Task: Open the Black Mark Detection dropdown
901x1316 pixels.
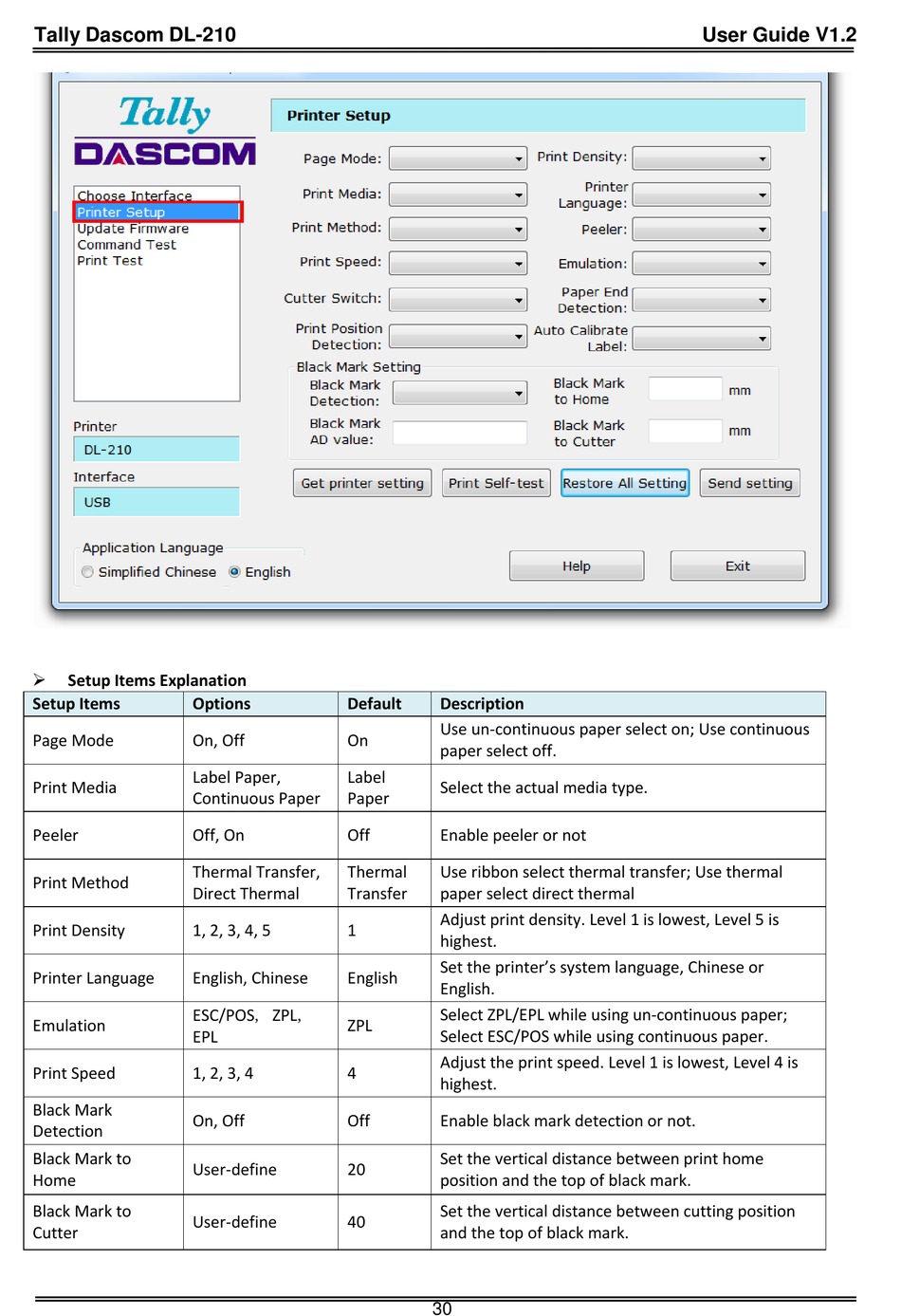Action: 460,393
